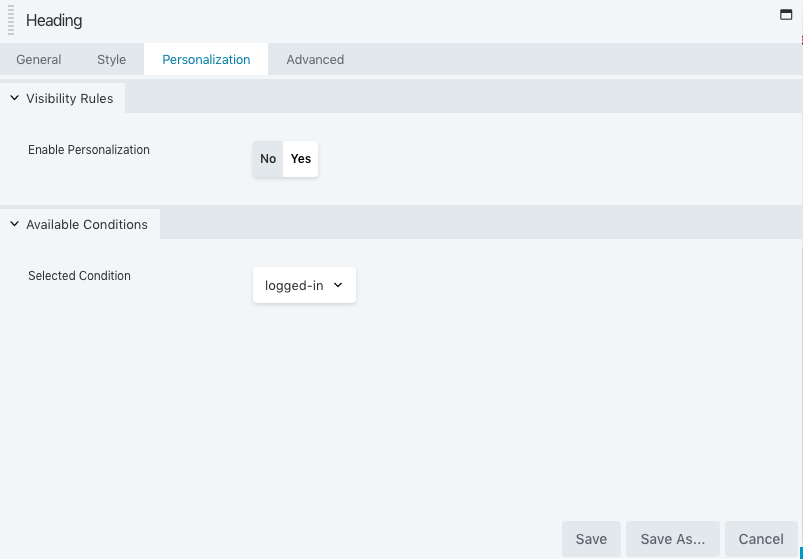This screenshot has width=803, height=559.
Task: Click the Heading panel title
Action: click(54, 20)
